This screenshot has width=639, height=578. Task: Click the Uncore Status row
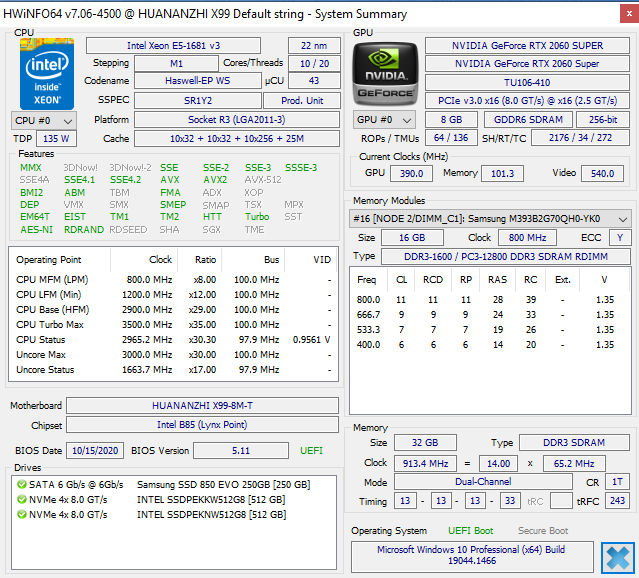tap(173, 370)
